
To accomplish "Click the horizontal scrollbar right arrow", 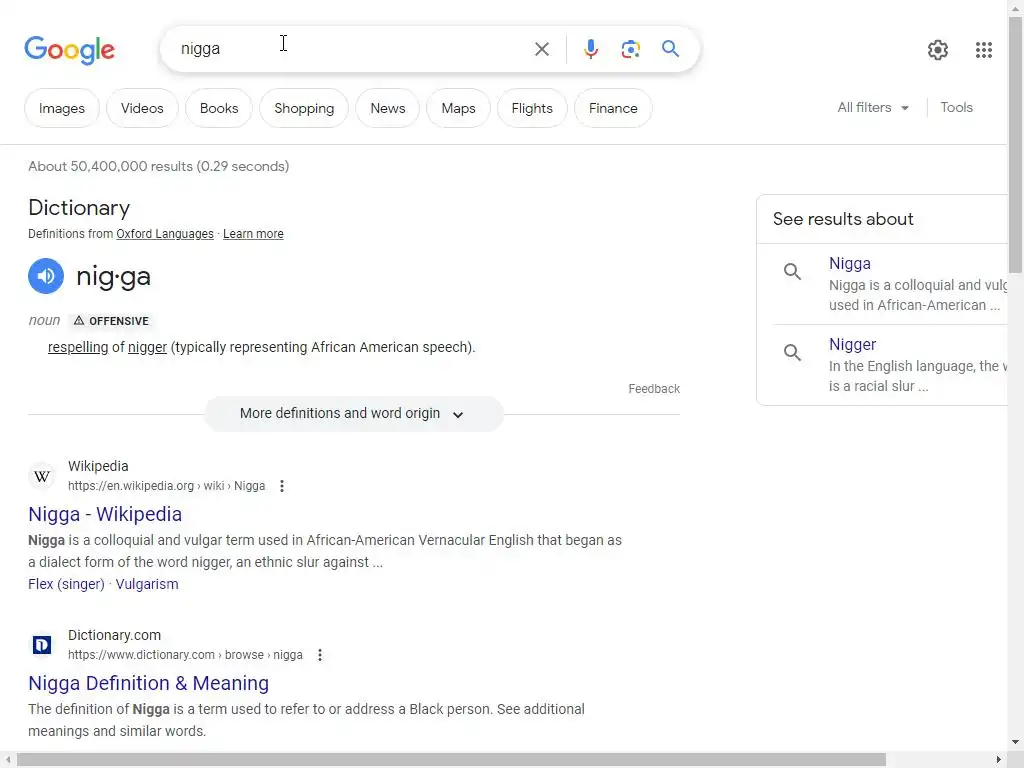I will tap(999, 760).
